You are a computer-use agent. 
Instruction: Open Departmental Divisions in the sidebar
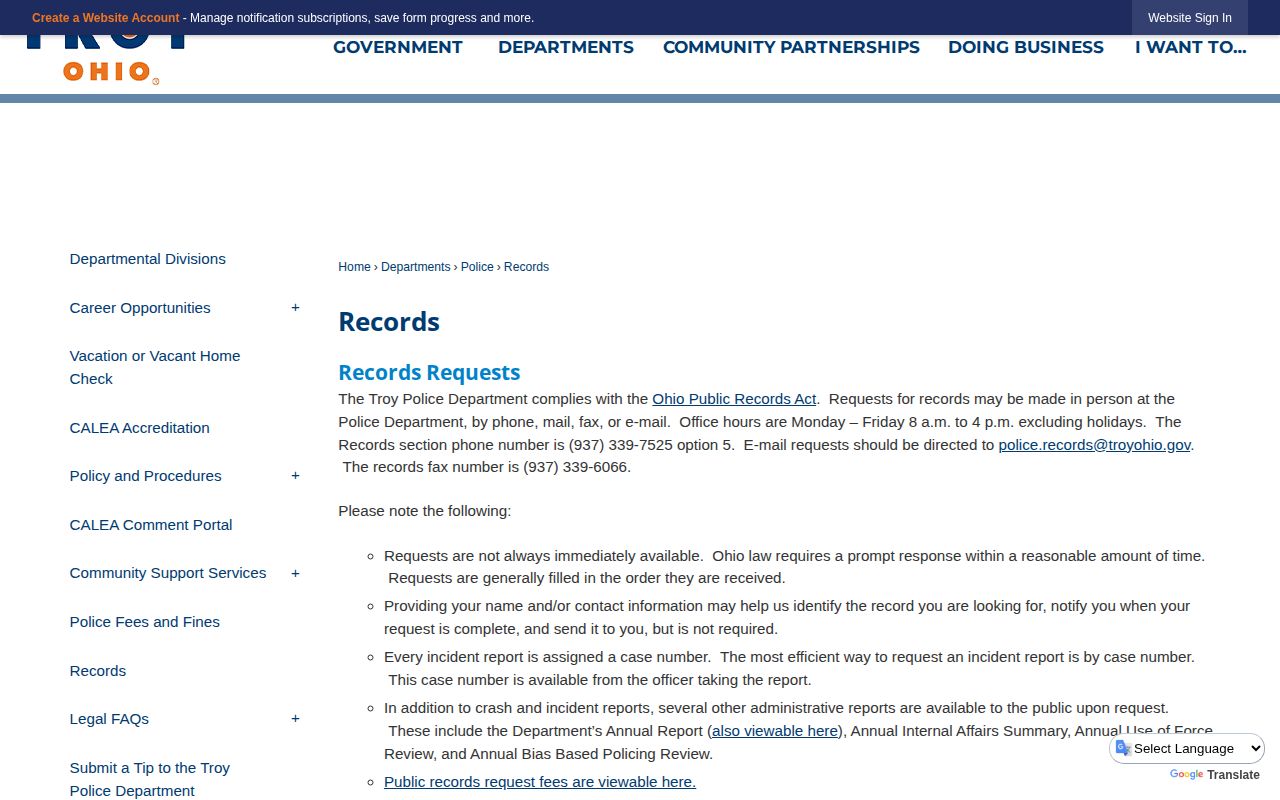pyautogui.click(x=148, y=259)
